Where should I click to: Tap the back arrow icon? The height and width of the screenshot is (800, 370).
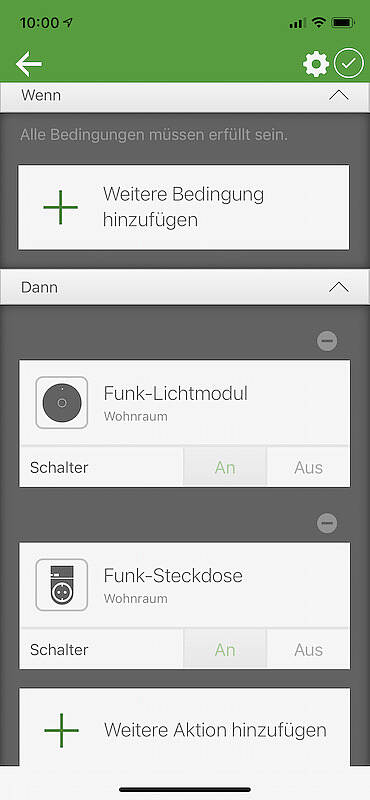point(29,64)
